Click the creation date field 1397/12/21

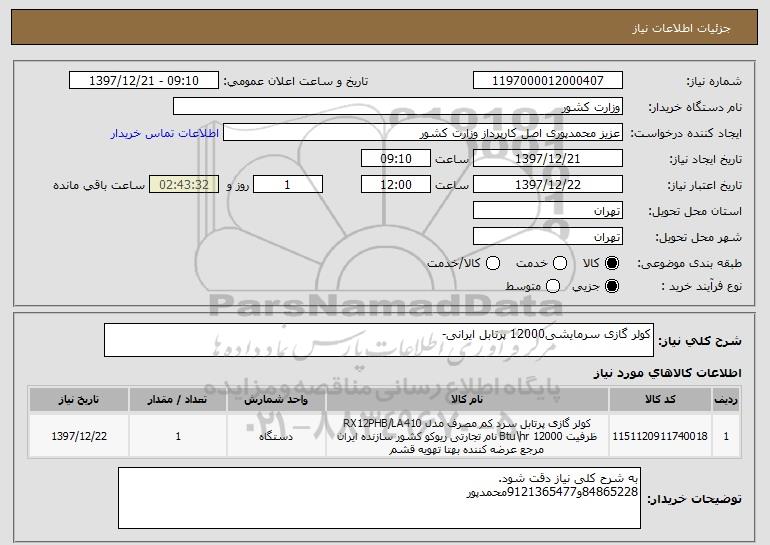[x=548, y=159]
